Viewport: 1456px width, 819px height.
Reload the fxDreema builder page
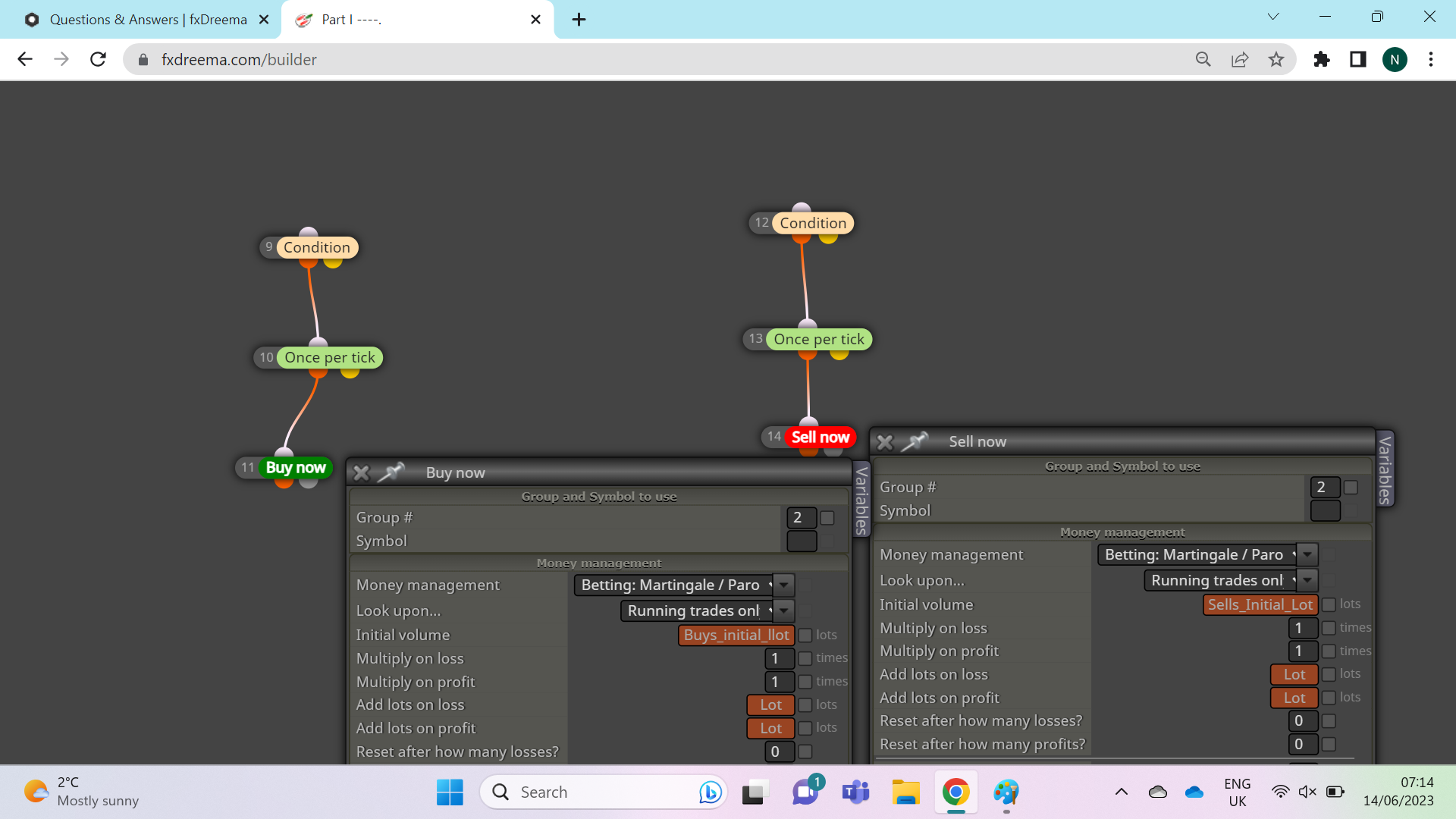point(98,59)
